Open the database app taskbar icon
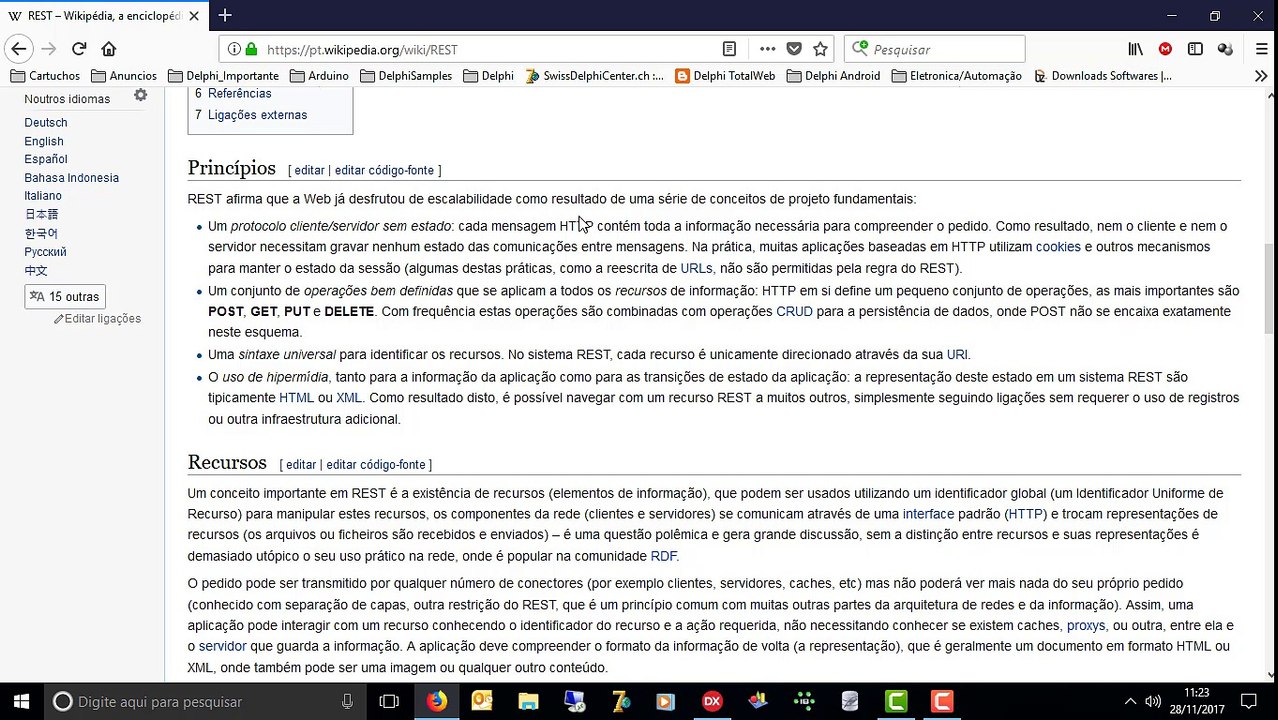Screen dimensions: 1278x720 coord(850,702)
